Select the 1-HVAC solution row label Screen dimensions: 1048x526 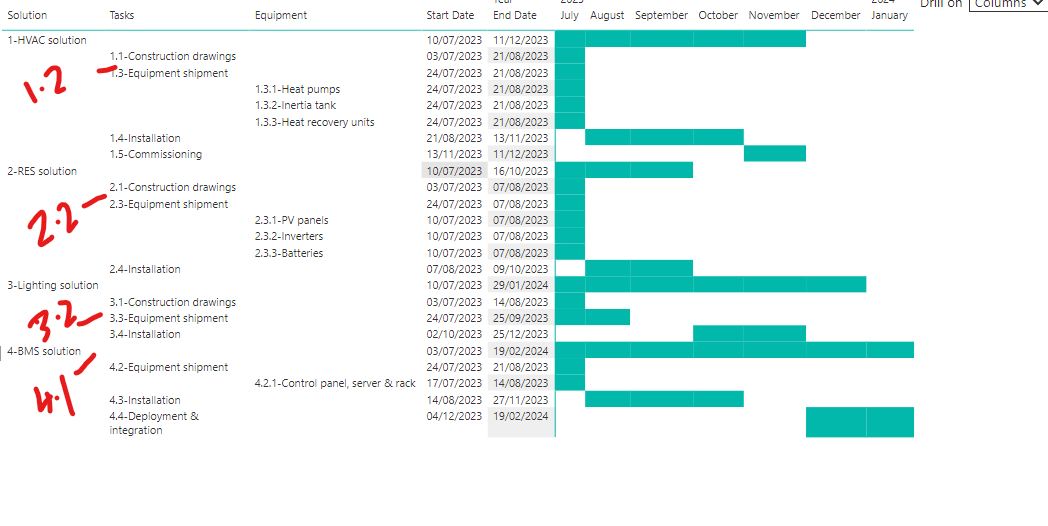coord(47,40)
